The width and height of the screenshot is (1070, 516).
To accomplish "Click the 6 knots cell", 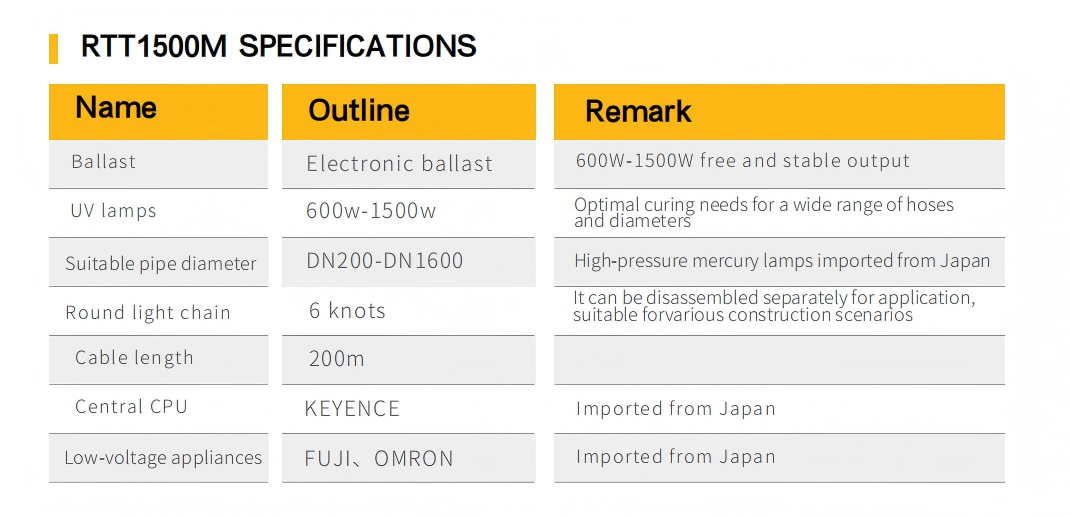I will point(347,311).
